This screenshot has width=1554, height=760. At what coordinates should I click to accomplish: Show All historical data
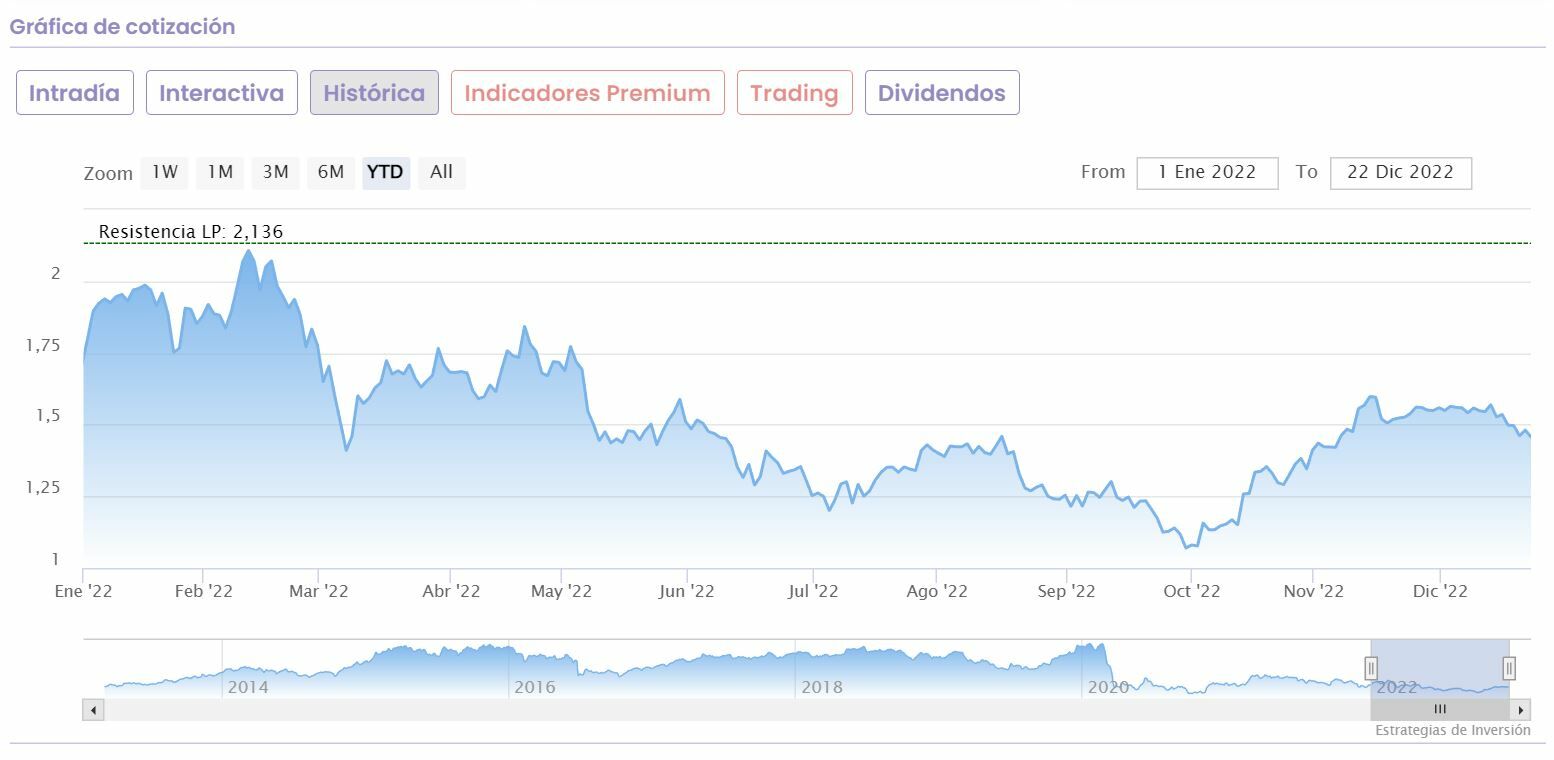441,172
